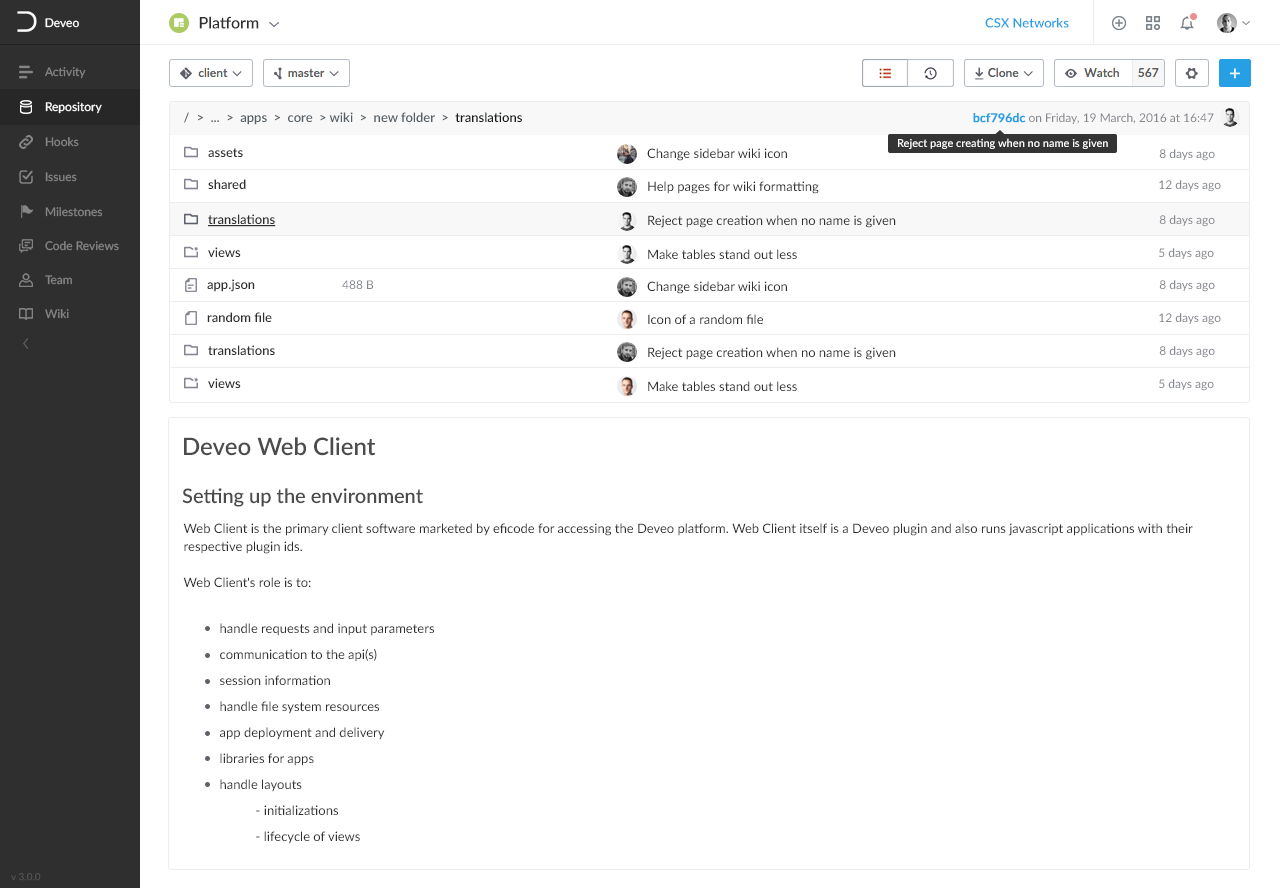Go to new folder in breadcrumb
This screenshot has width=1280, height=888.
pos(404,118)
